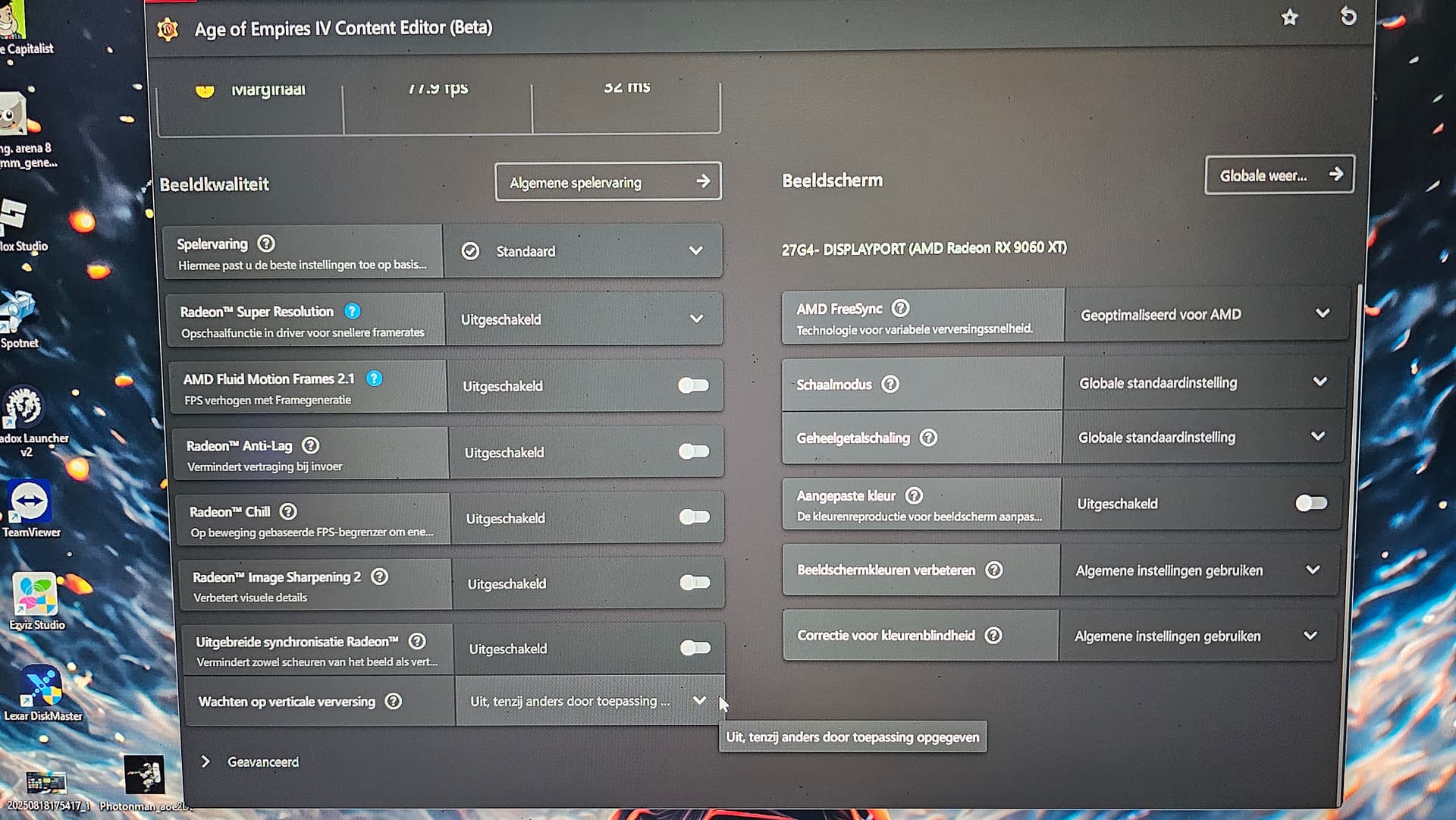1456x820 pixels.
Task: Open help for Geheelgetalschaling
Action: [928, 438]
